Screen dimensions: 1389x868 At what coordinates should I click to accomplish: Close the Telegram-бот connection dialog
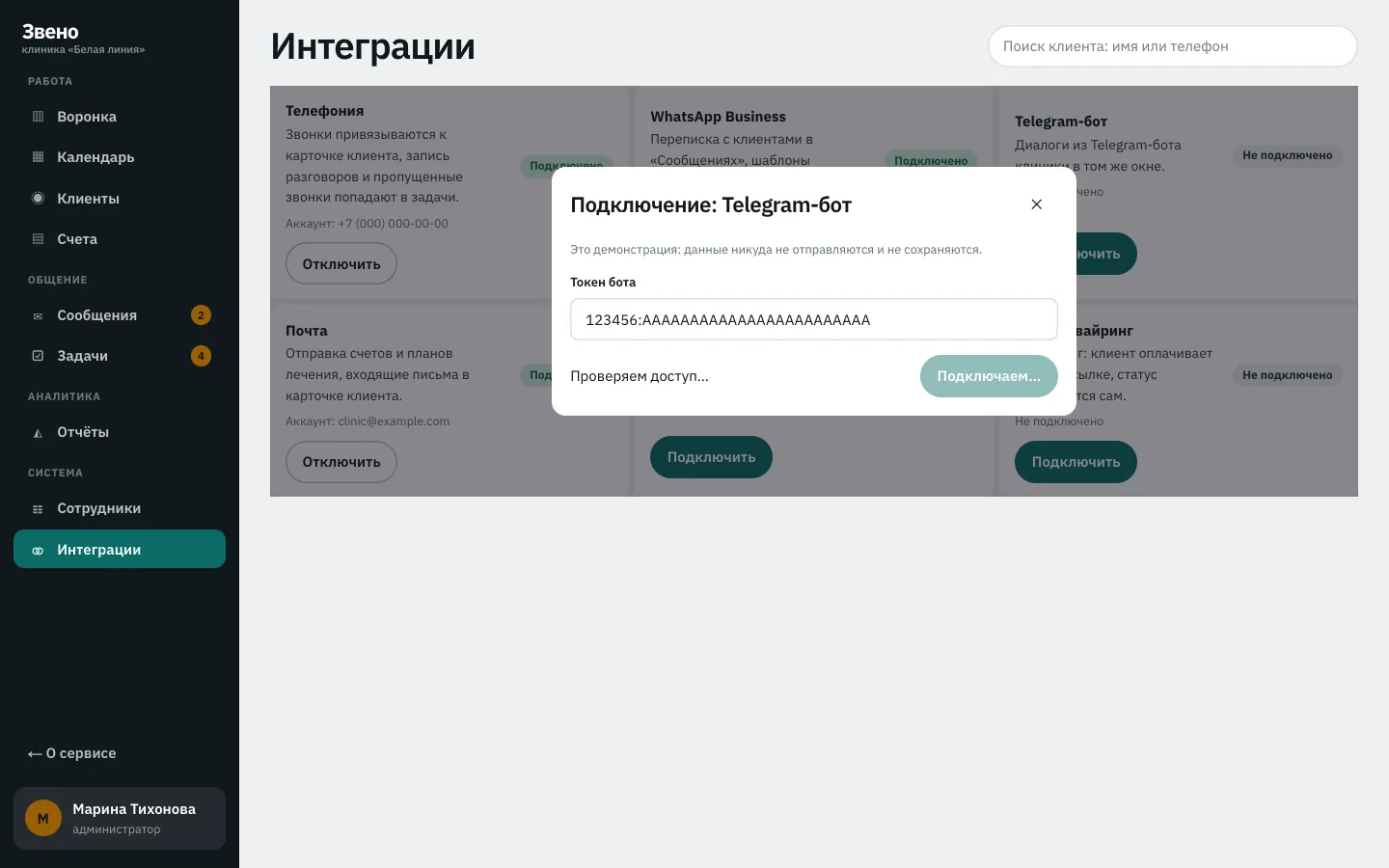tap(1037, 204)
